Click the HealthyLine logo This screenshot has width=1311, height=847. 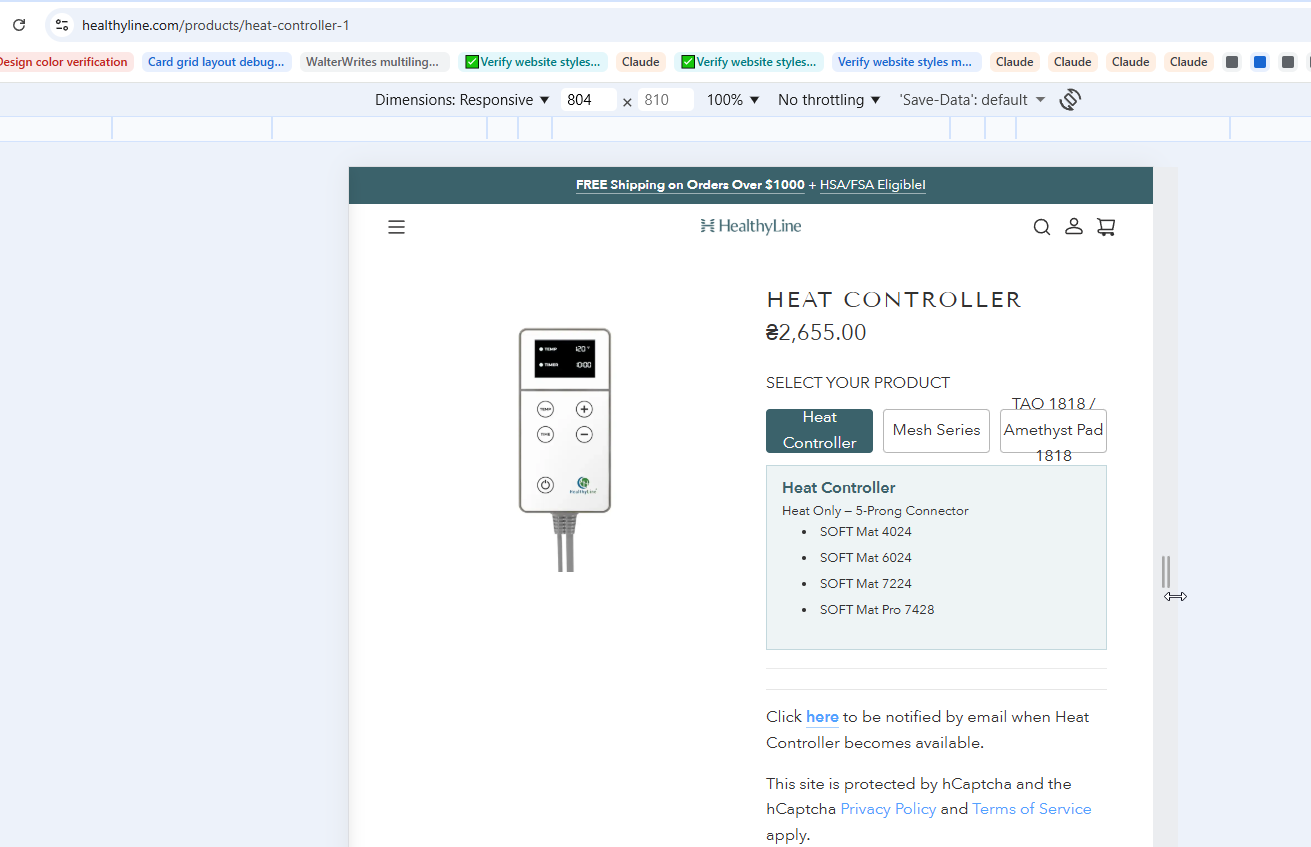pos(751,226)
